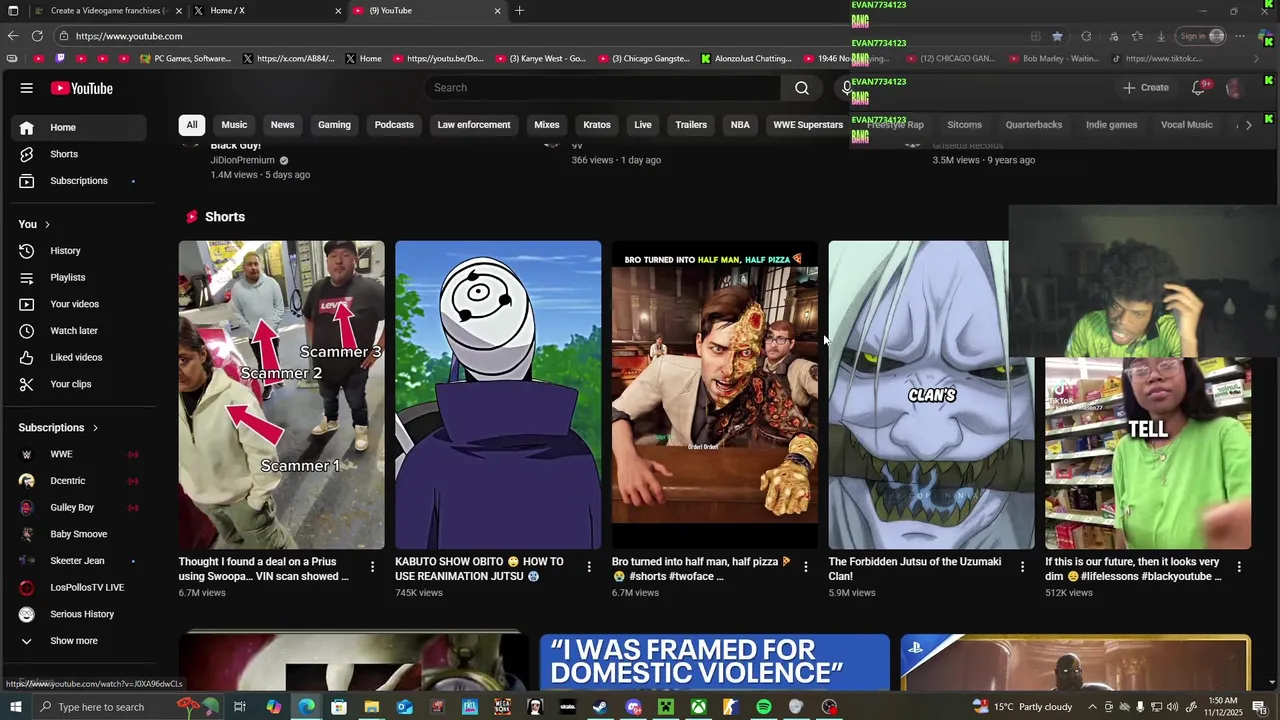1280x720 pixels.
Task: Open the YouTube hamburger guide menu
Action: [27, 88]
